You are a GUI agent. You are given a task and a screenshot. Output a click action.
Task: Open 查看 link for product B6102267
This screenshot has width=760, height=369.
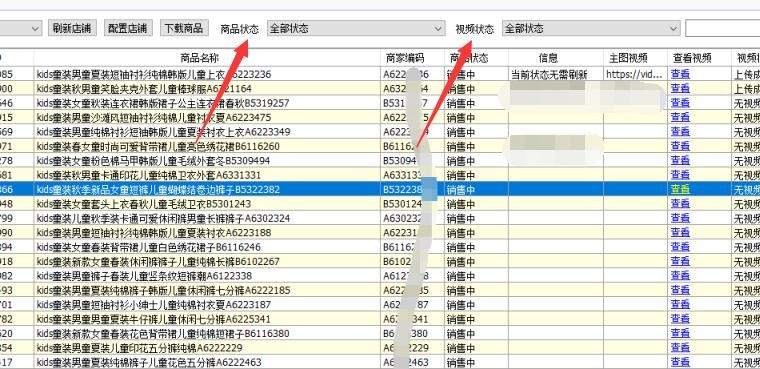(680, 261)
